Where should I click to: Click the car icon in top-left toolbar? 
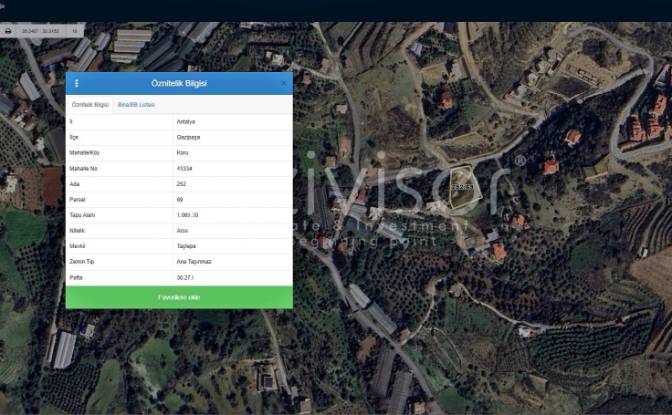8,31
